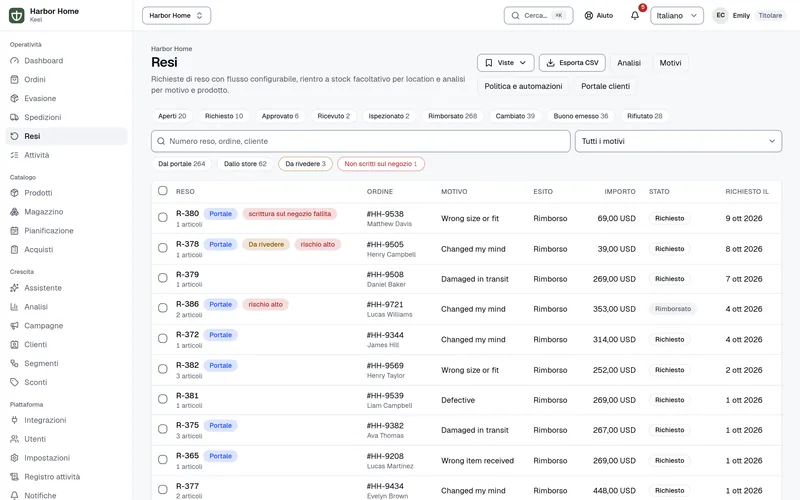Click the return number search field

point(361,141)
